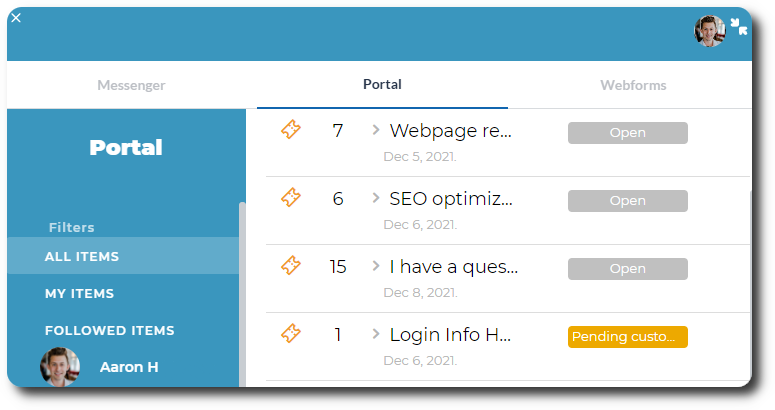Show My Items filter

click(79, 294)
